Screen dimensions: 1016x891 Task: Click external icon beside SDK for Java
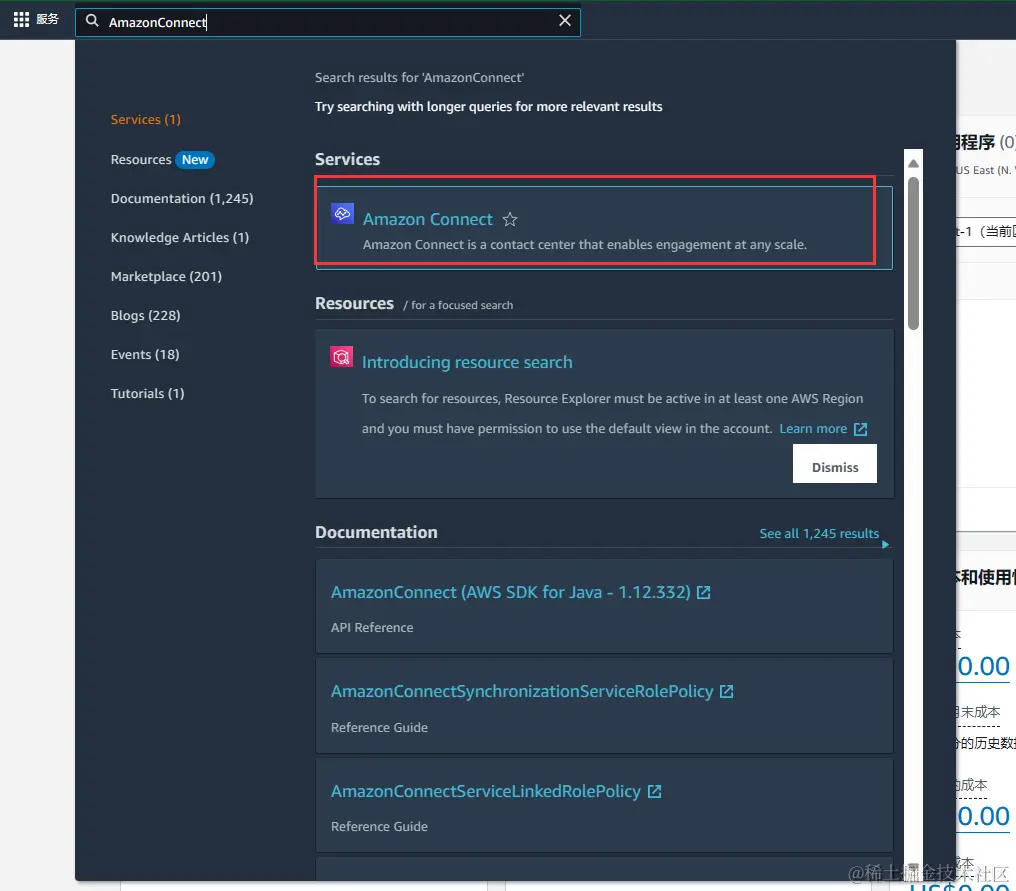click(703, 592)
